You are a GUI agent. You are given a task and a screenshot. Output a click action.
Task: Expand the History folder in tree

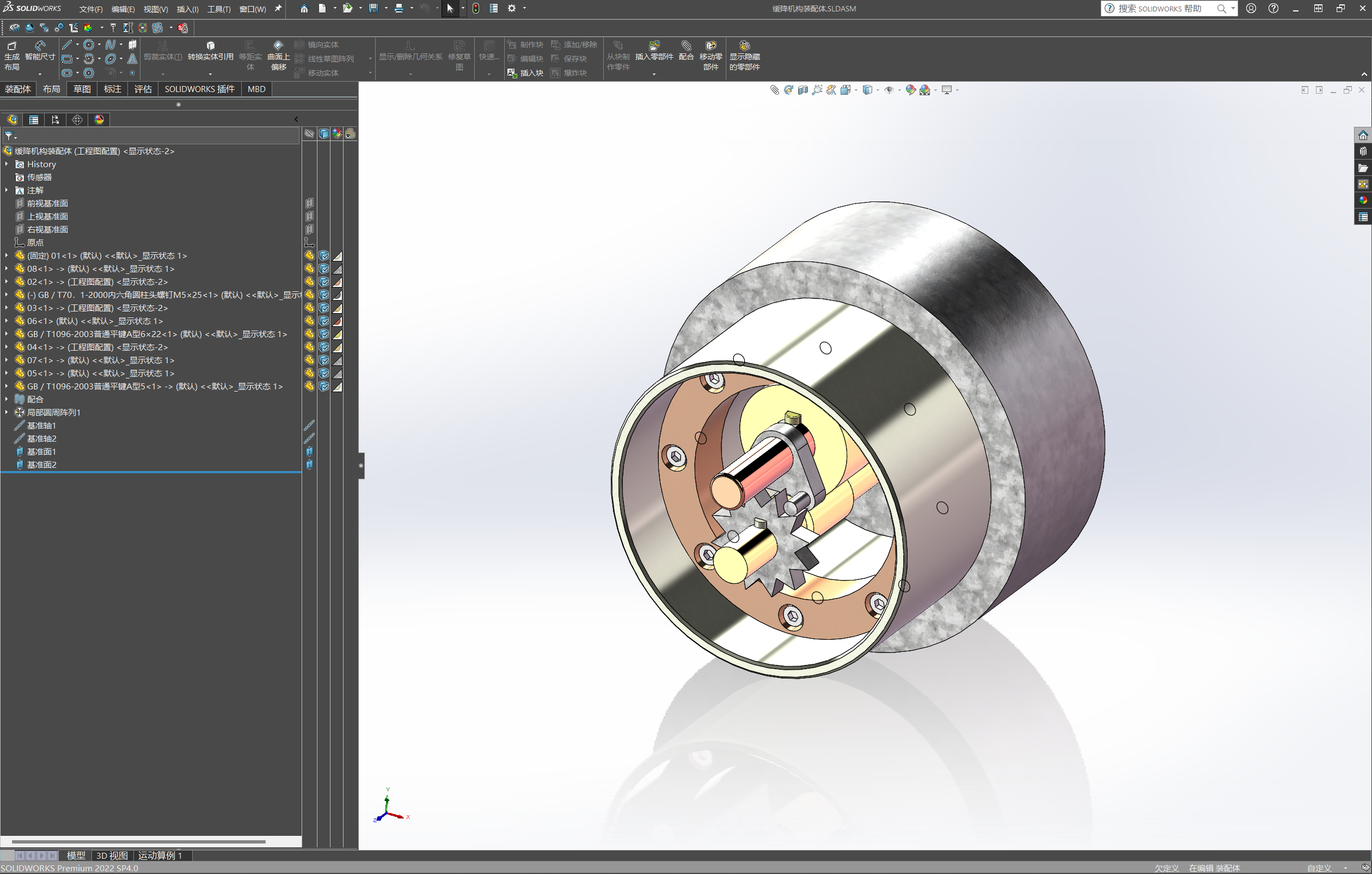tap(7, 164)
